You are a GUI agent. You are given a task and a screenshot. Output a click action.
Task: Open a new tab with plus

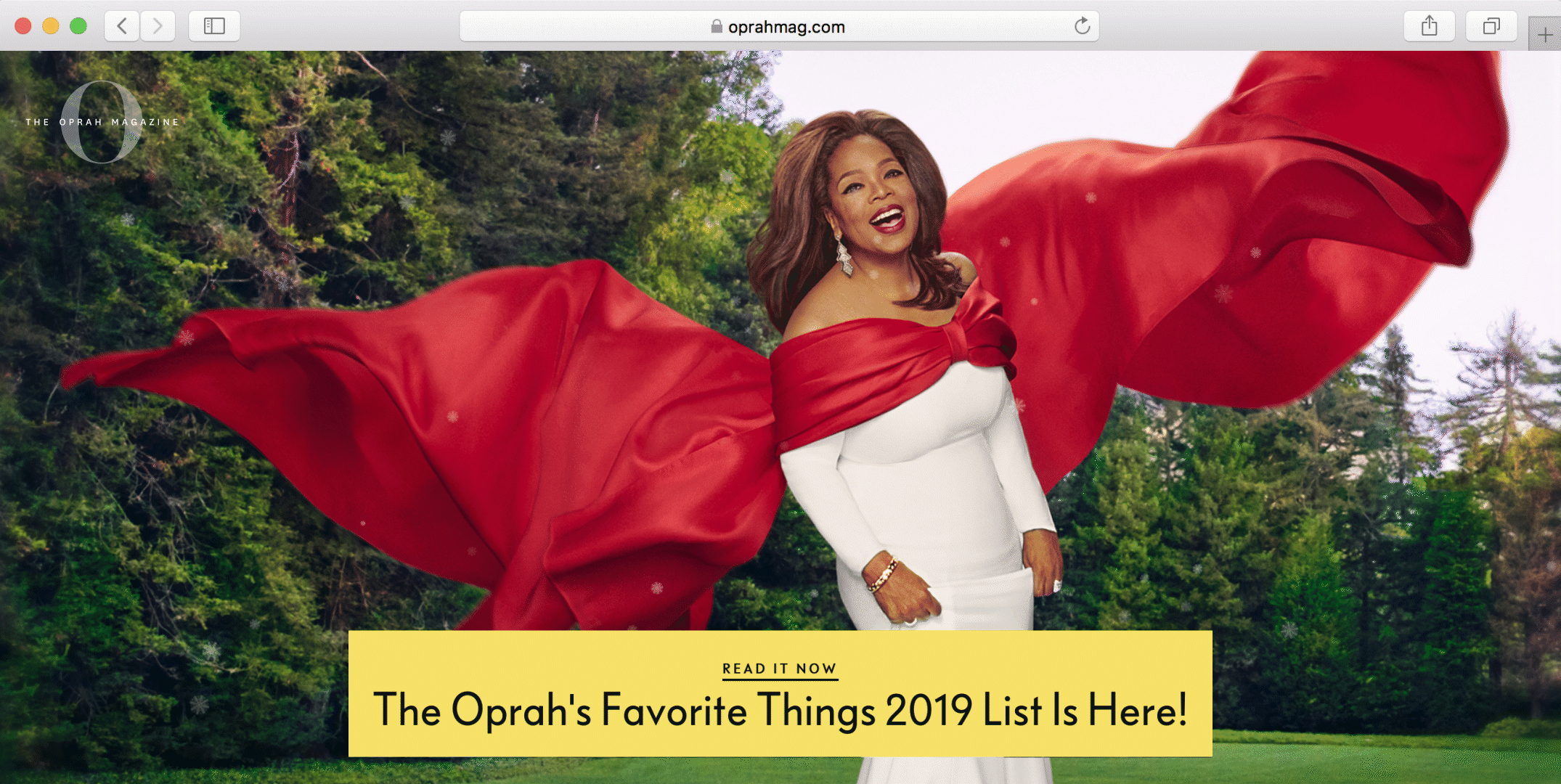[1544, 34]
